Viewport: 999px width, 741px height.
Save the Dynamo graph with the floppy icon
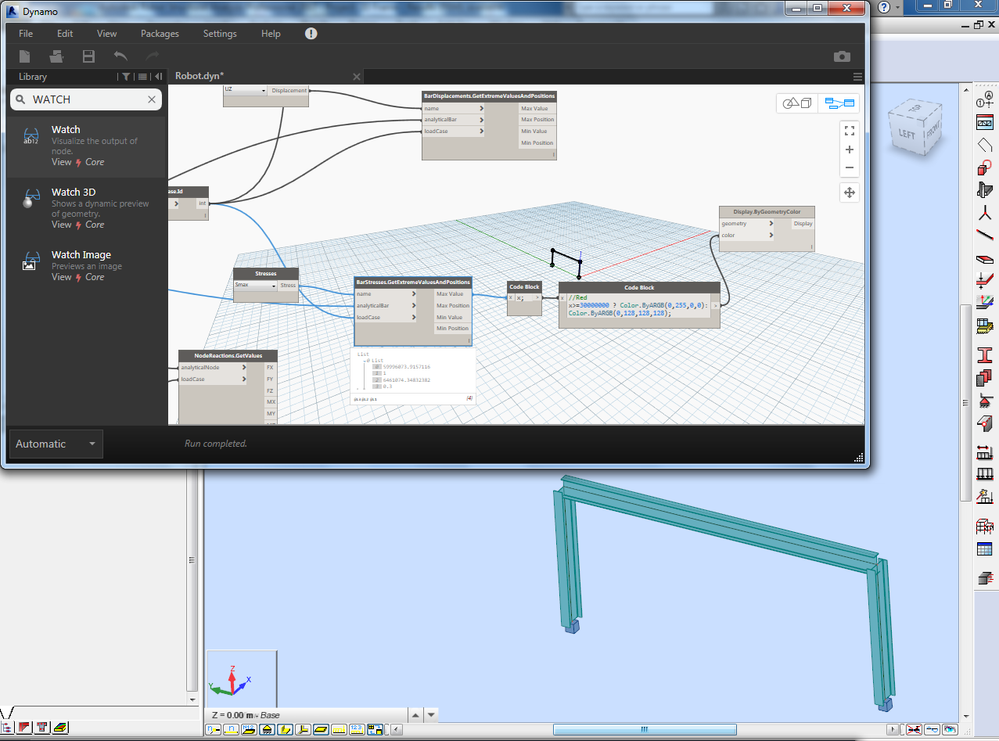click(89, 57)
